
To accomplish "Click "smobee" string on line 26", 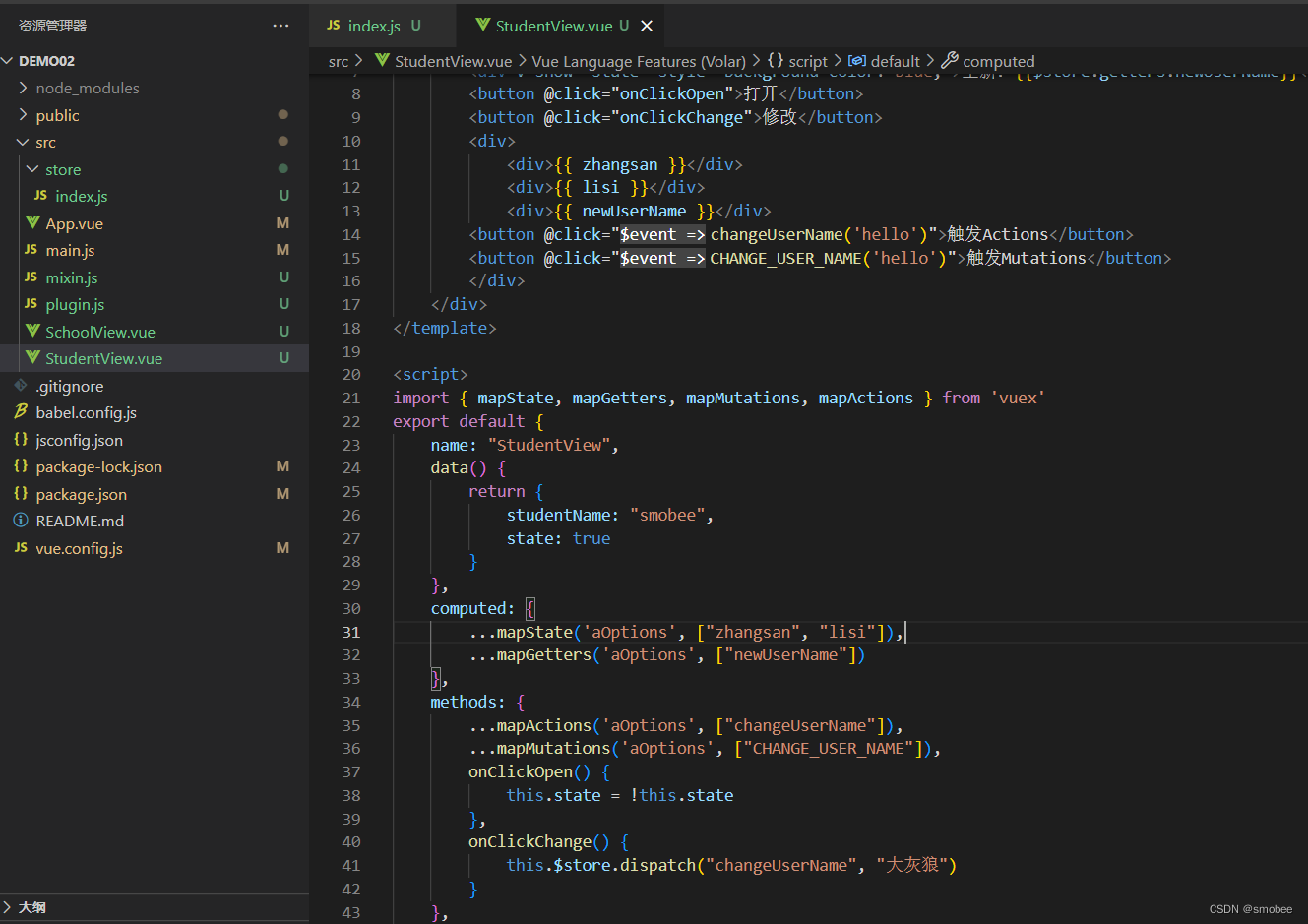I will [667, 515].
